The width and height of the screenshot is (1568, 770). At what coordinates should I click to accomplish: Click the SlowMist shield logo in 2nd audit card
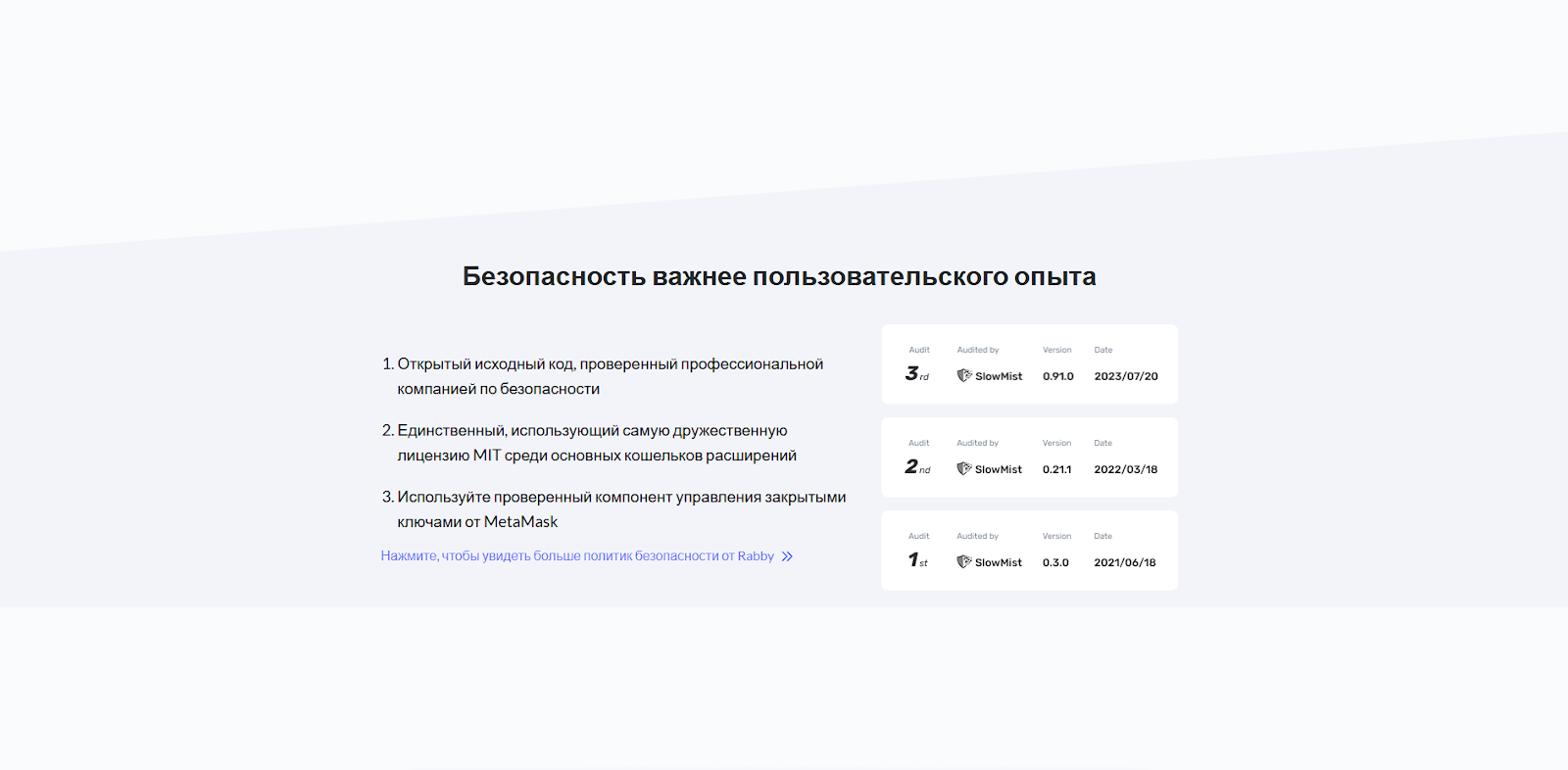click(x=964, y=468)
